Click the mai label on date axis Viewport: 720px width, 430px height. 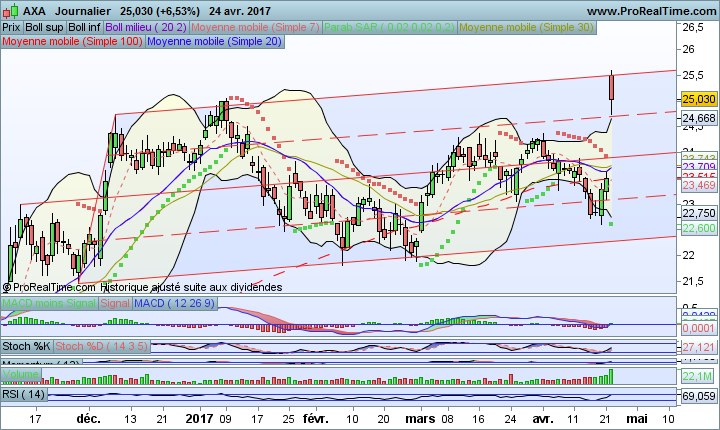point(637,419)
